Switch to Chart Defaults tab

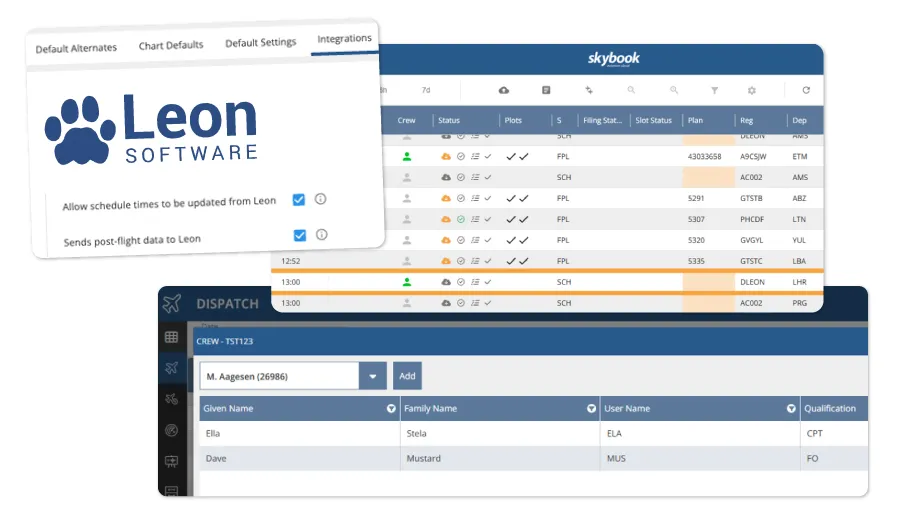(x=171, y=45)
